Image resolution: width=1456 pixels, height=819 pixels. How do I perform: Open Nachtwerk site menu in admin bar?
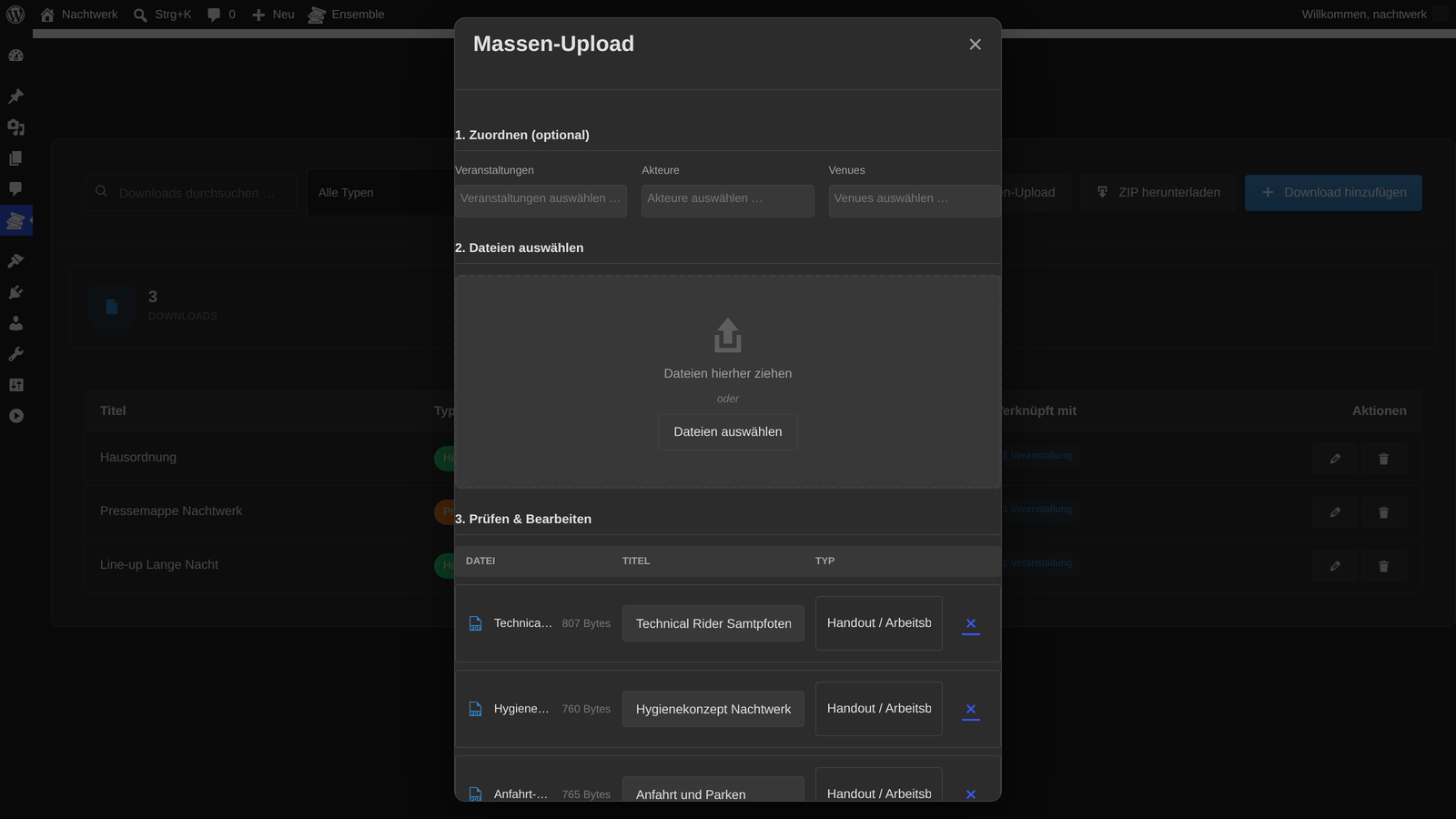pos(79,15)
